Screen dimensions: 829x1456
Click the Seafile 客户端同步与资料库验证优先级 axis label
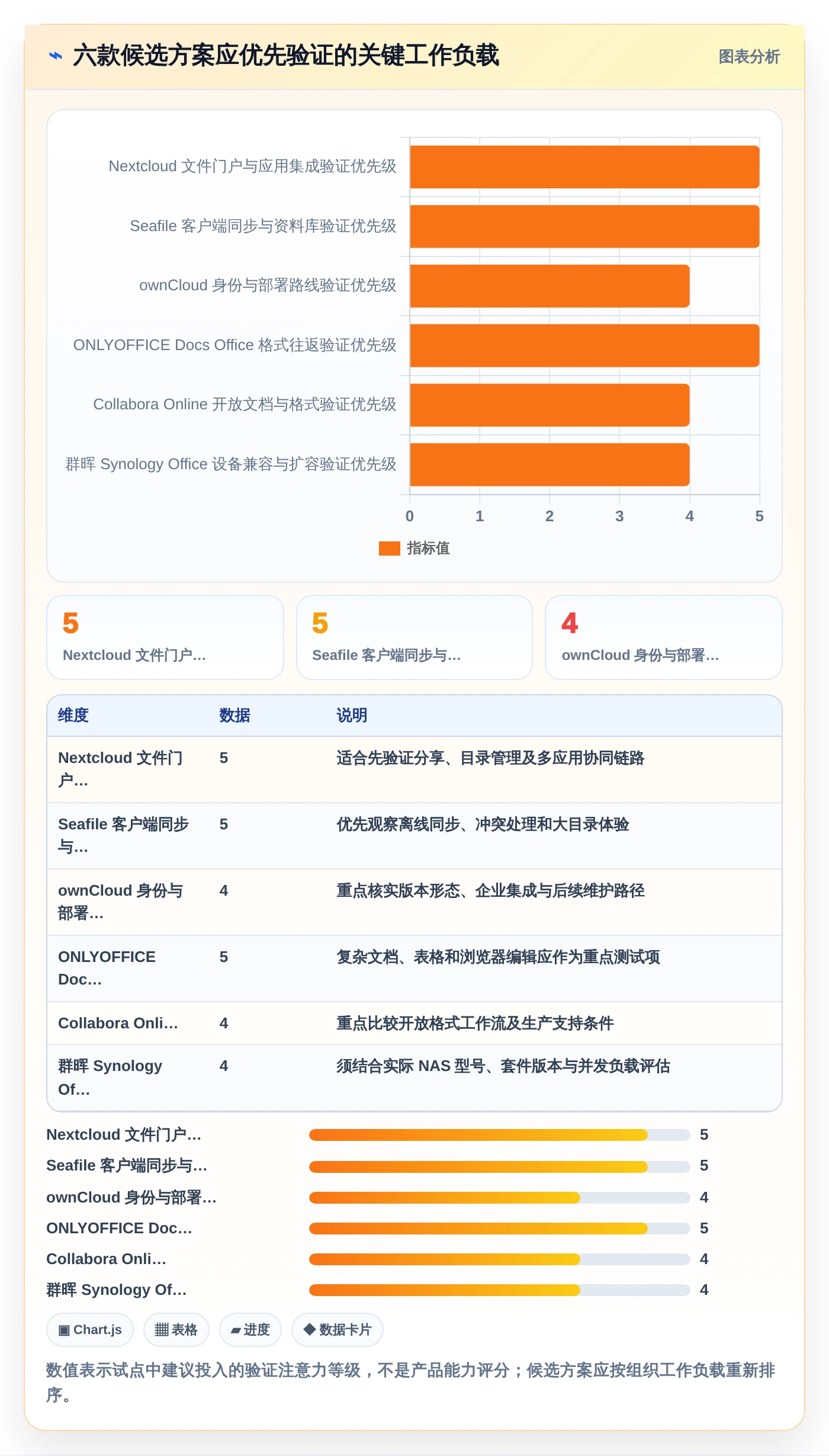263,226
